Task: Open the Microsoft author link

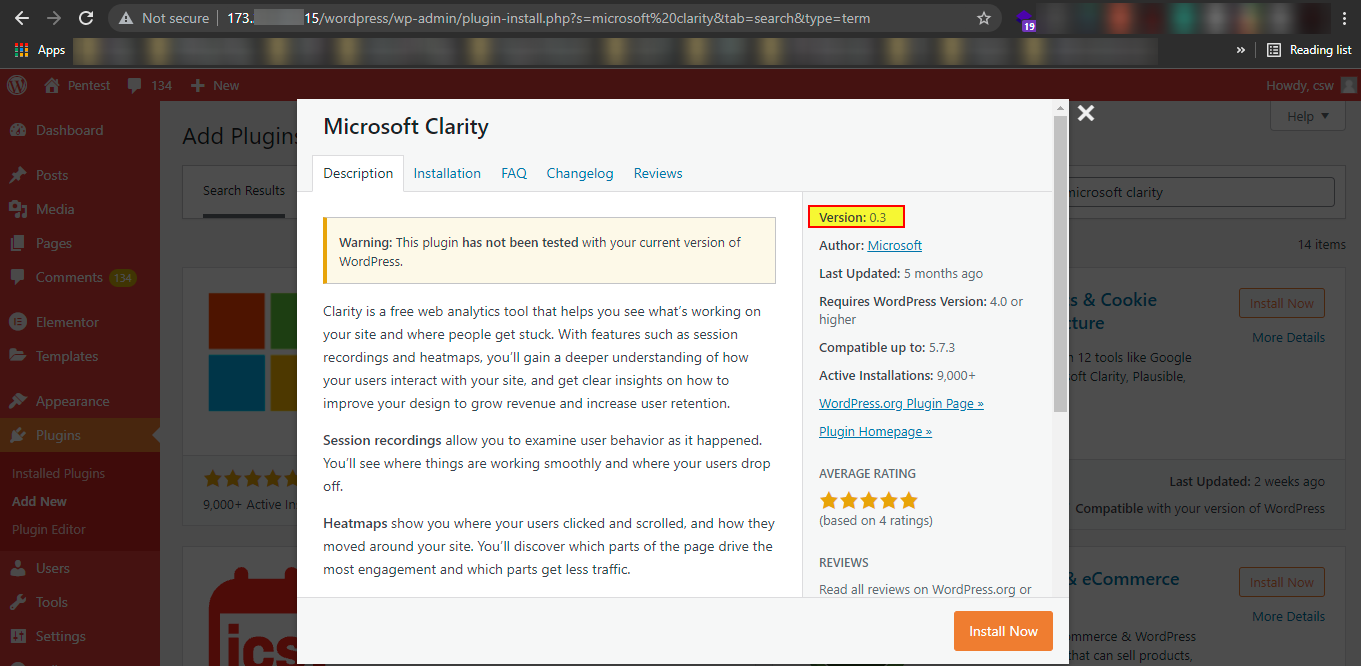Action: point(895,245)
